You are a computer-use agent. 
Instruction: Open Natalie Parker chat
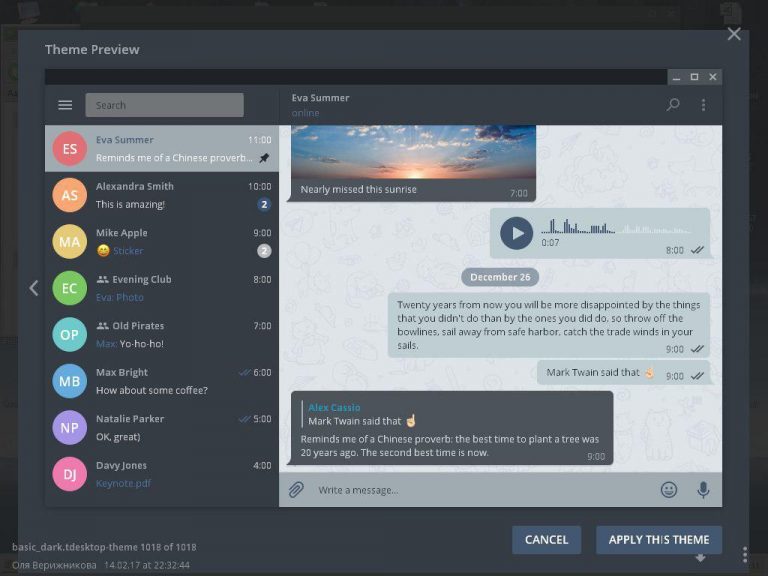162,428
